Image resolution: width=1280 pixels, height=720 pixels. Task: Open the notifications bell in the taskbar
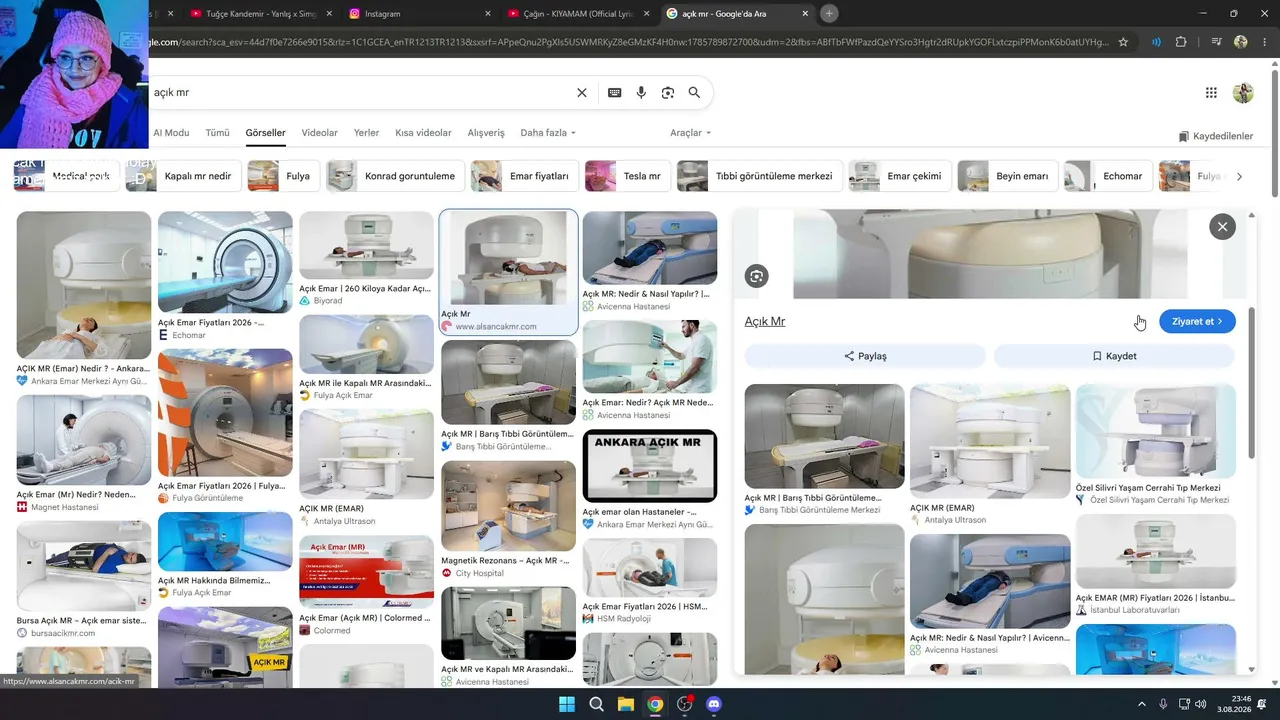point(1262,704)
